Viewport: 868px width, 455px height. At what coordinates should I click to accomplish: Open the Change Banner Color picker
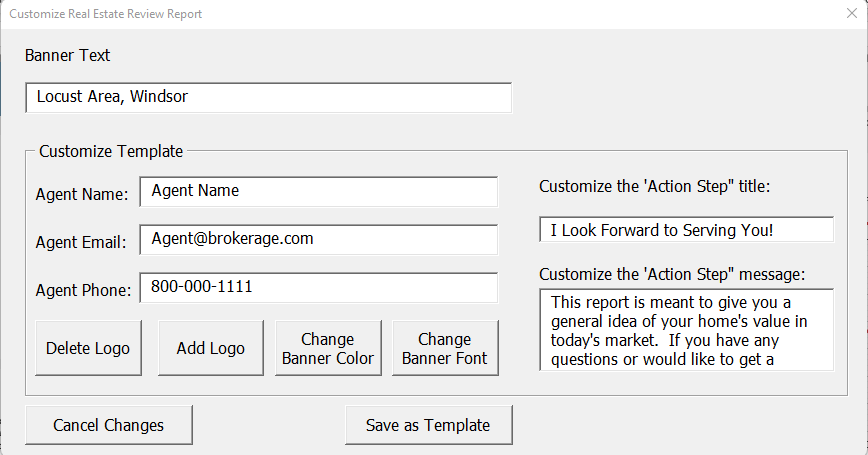pos(328,348)
